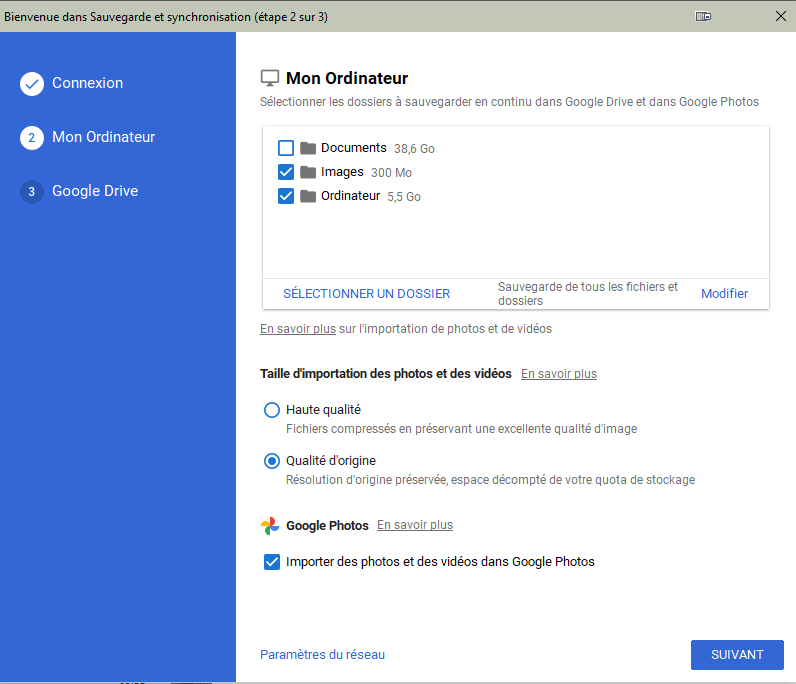Click the monitor icon beside Mon Ordinateur heading

click(270, 78)
